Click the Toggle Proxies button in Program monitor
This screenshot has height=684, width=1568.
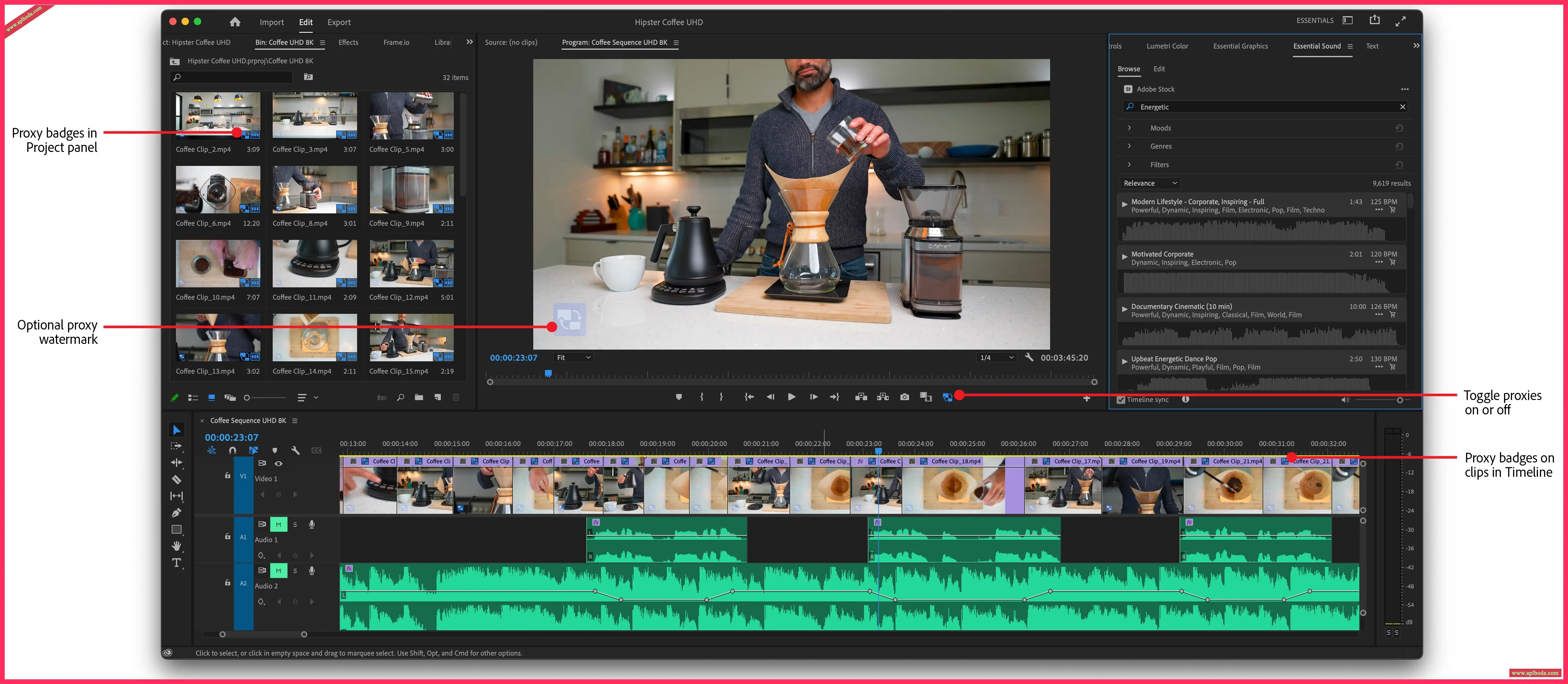click(947, 397)
